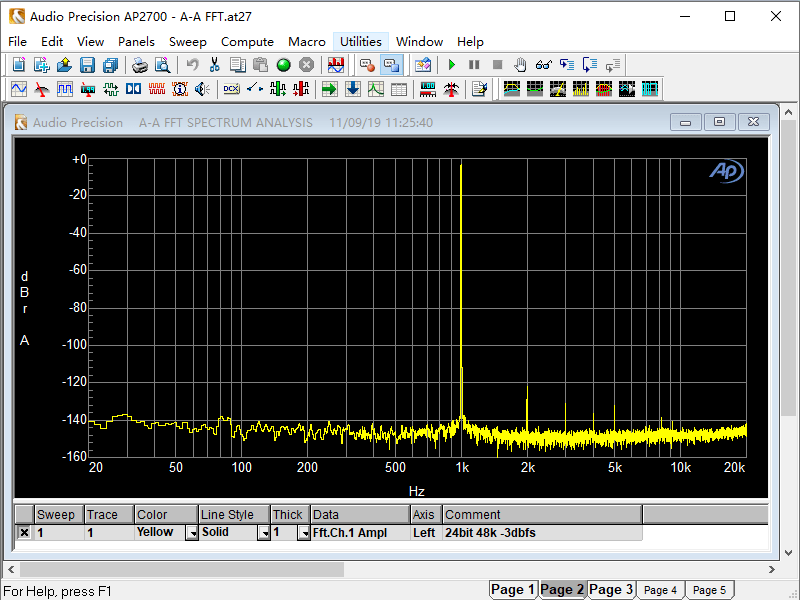
Task: Toggle the trace row X checkbox
Action: tap(24, 533)
